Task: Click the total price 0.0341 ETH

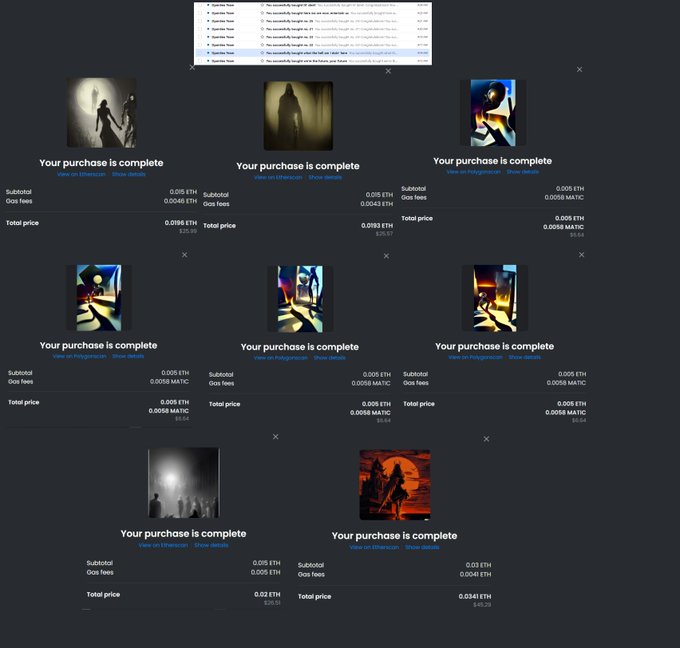Action: (475, 597)
